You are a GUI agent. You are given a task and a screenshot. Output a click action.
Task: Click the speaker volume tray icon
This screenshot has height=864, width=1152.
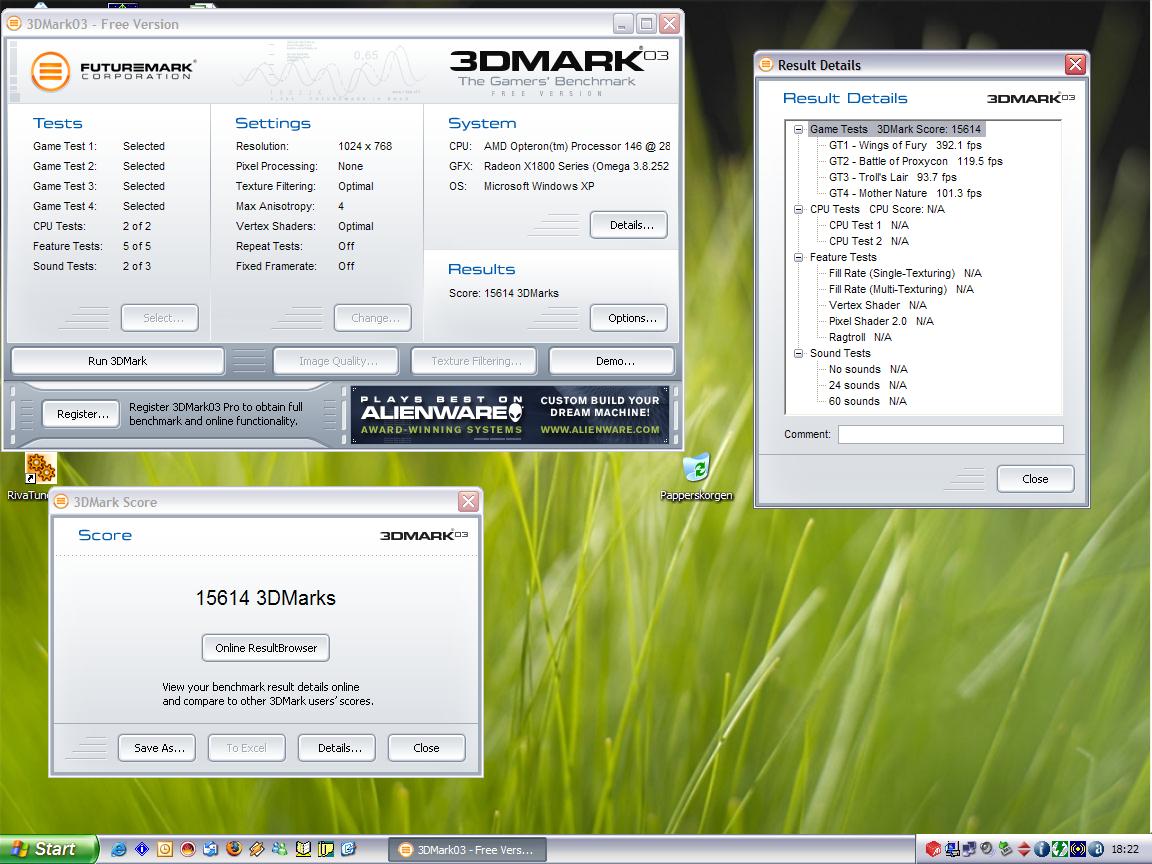[987, 849]
